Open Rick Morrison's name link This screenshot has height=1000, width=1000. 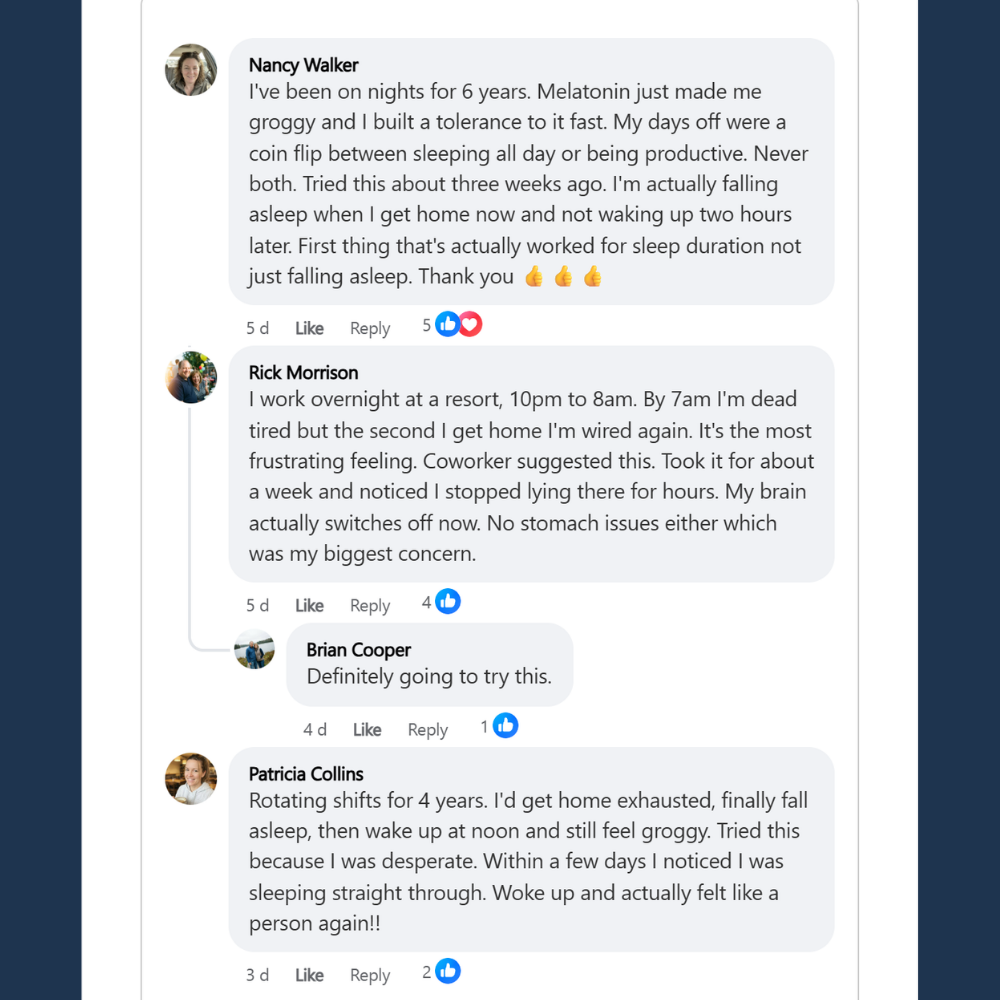click(303, 372)
